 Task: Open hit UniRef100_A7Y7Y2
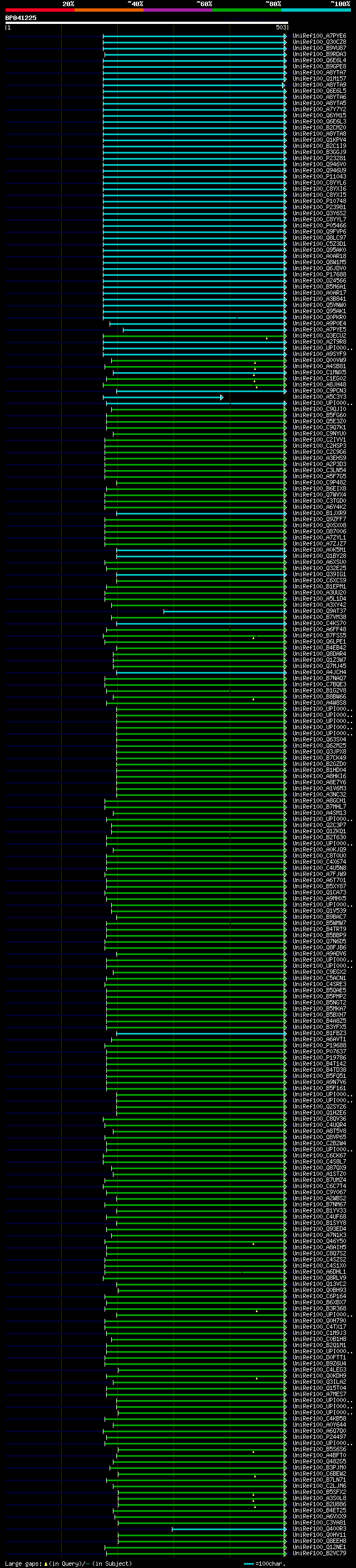319,110
